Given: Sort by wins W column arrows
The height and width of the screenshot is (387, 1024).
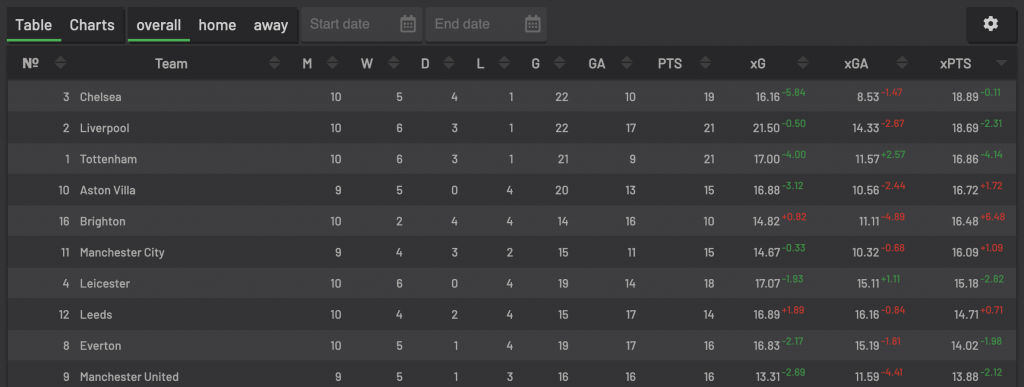Looking at the screenshot, I should pos(393,63).
